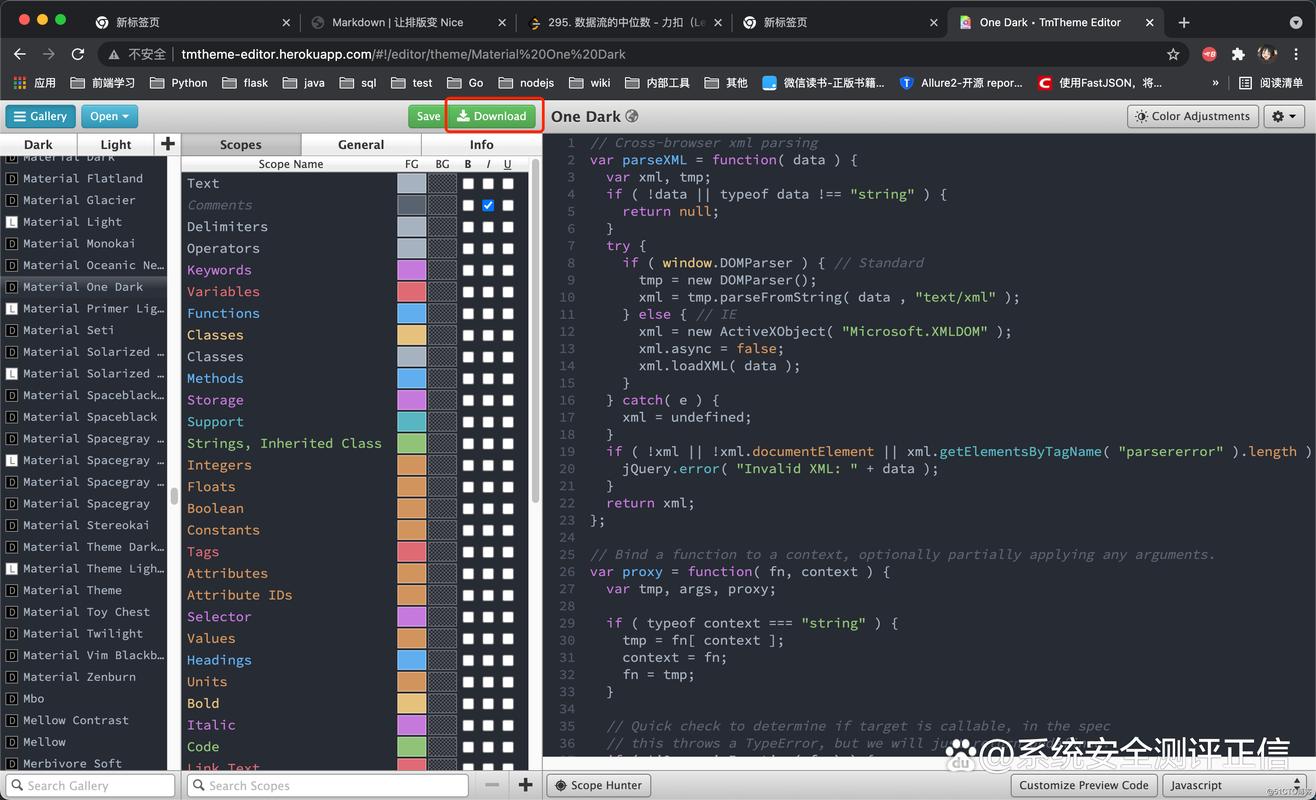Select the Scopes tab

240,144
